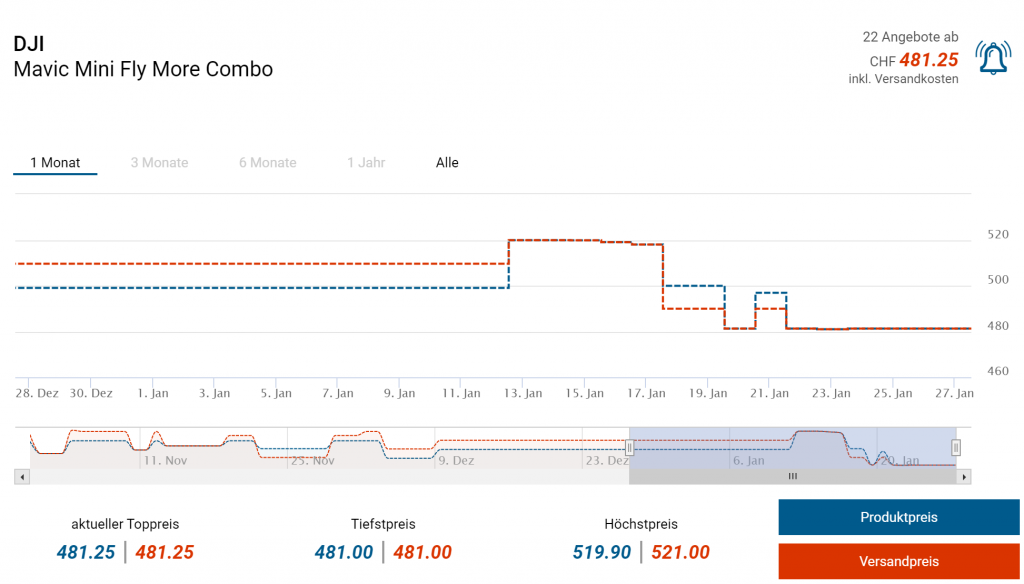Click the 22 Angebote ab text
Image resolution: width=1024 pixels, height=584 pixels.
pyautogui.click(x=910, y=37)
